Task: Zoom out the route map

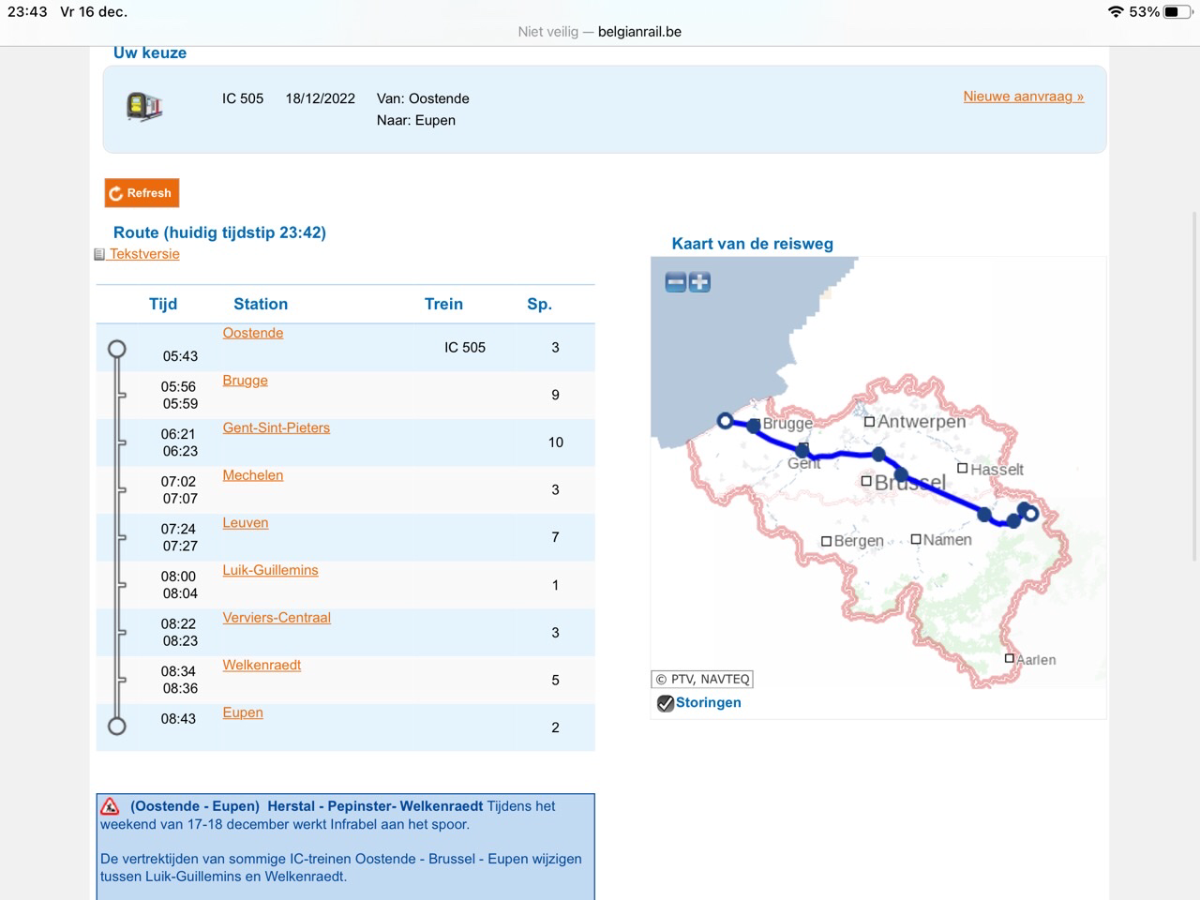Action: (676, 282)
